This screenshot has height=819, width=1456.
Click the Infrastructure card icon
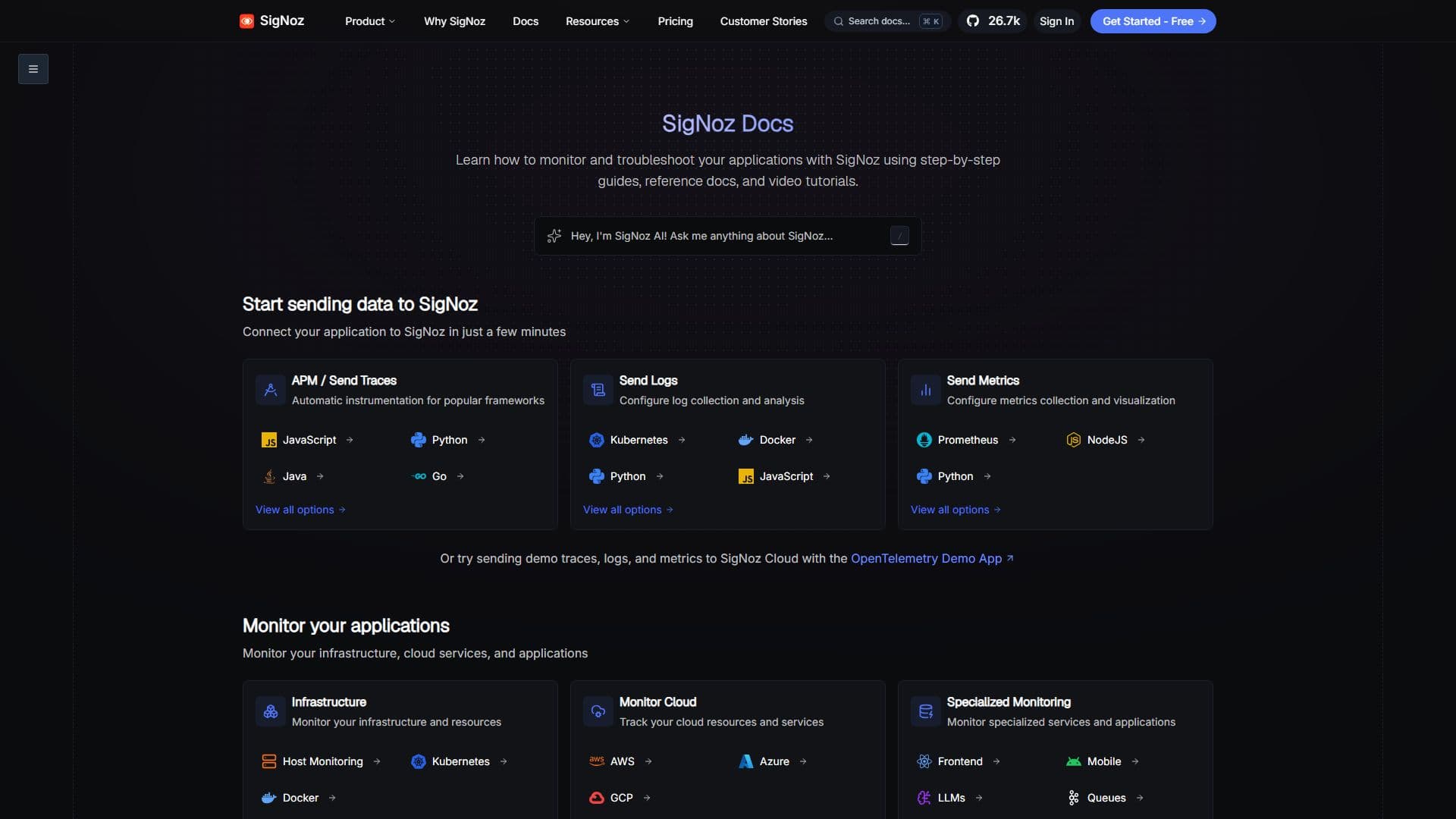click(x=271, y=711)
